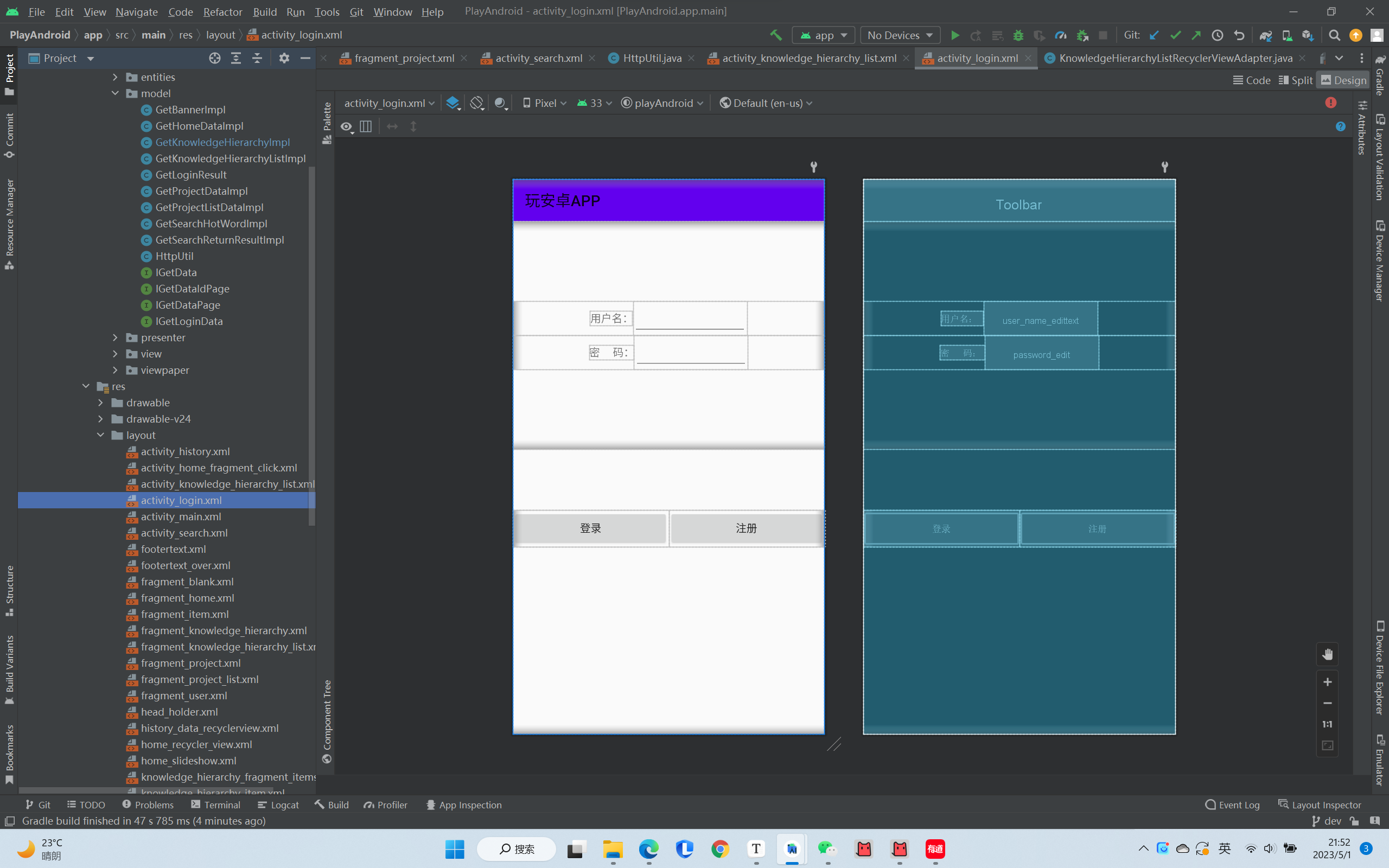Collapse the model folder in project tree

pyautogui.click(x=115, y=93)
